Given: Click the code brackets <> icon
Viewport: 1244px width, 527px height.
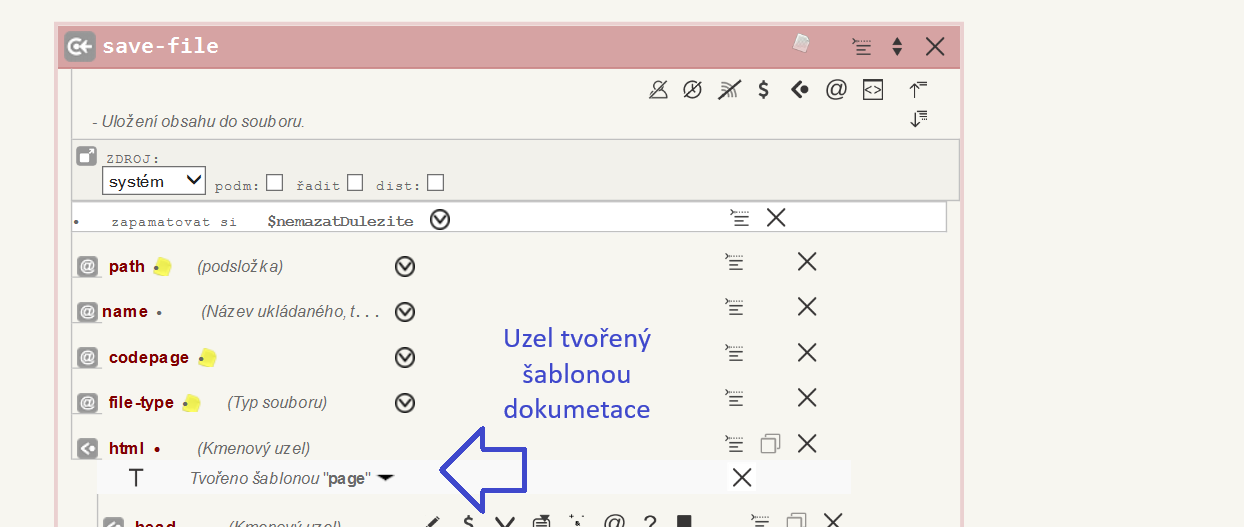Looking at the screenshot, I should (x=873, y=90).
